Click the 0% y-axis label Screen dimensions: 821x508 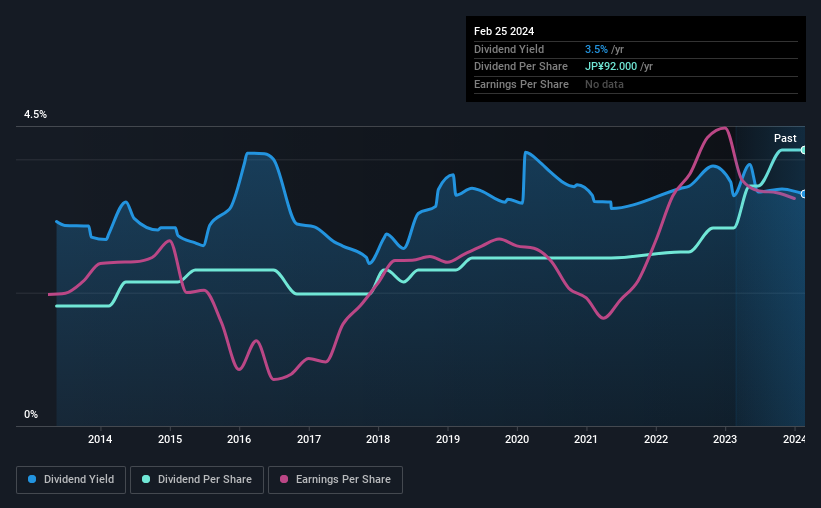pos(31,414)
